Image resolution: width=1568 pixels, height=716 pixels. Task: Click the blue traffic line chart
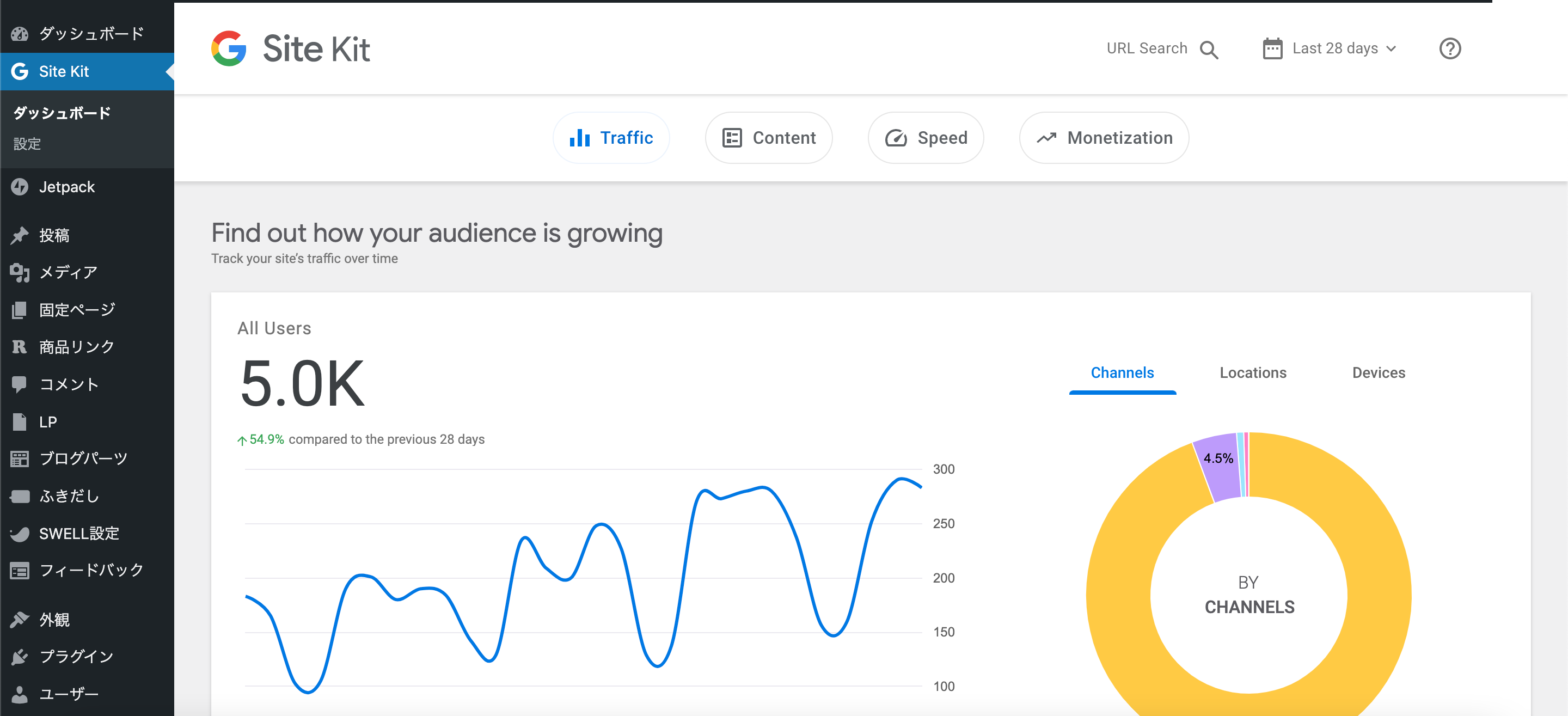click(583, 584)
